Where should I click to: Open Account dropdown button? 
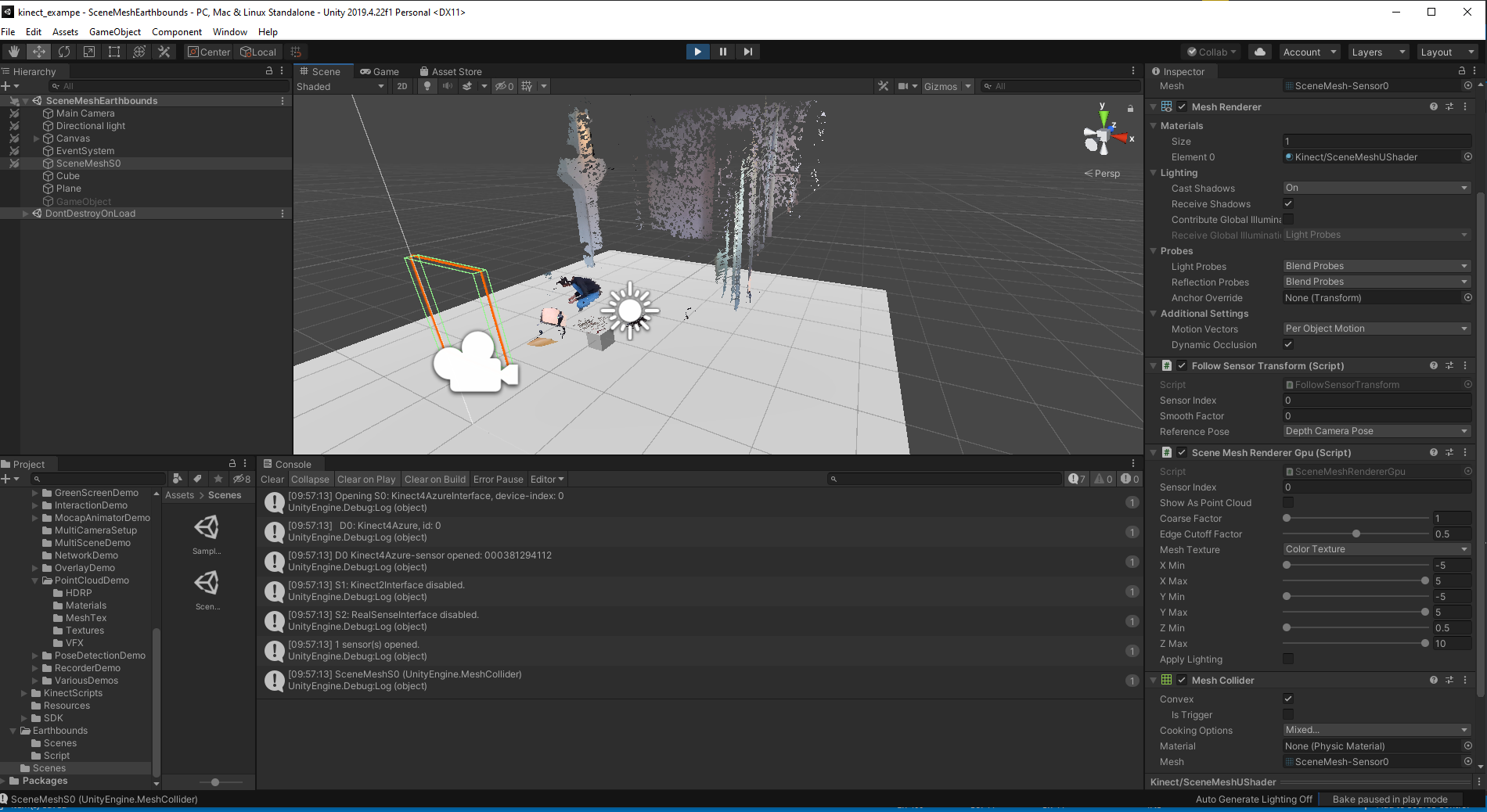1309,52
